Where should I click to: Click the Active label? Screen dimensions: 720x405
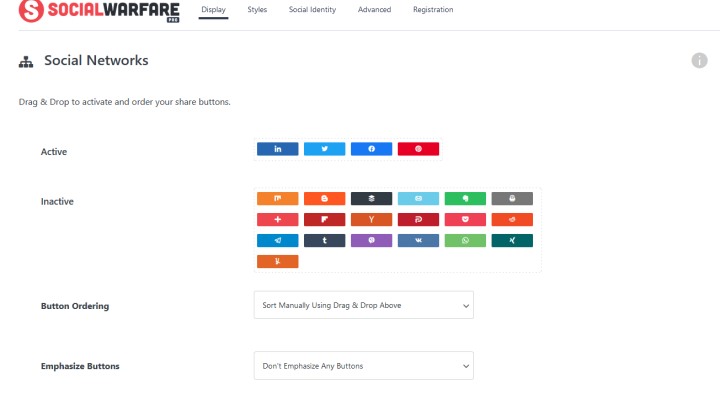(54, 152)
